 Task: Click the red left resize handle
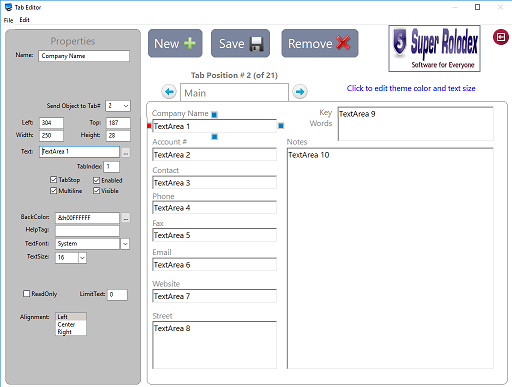[x=149, y=126]
